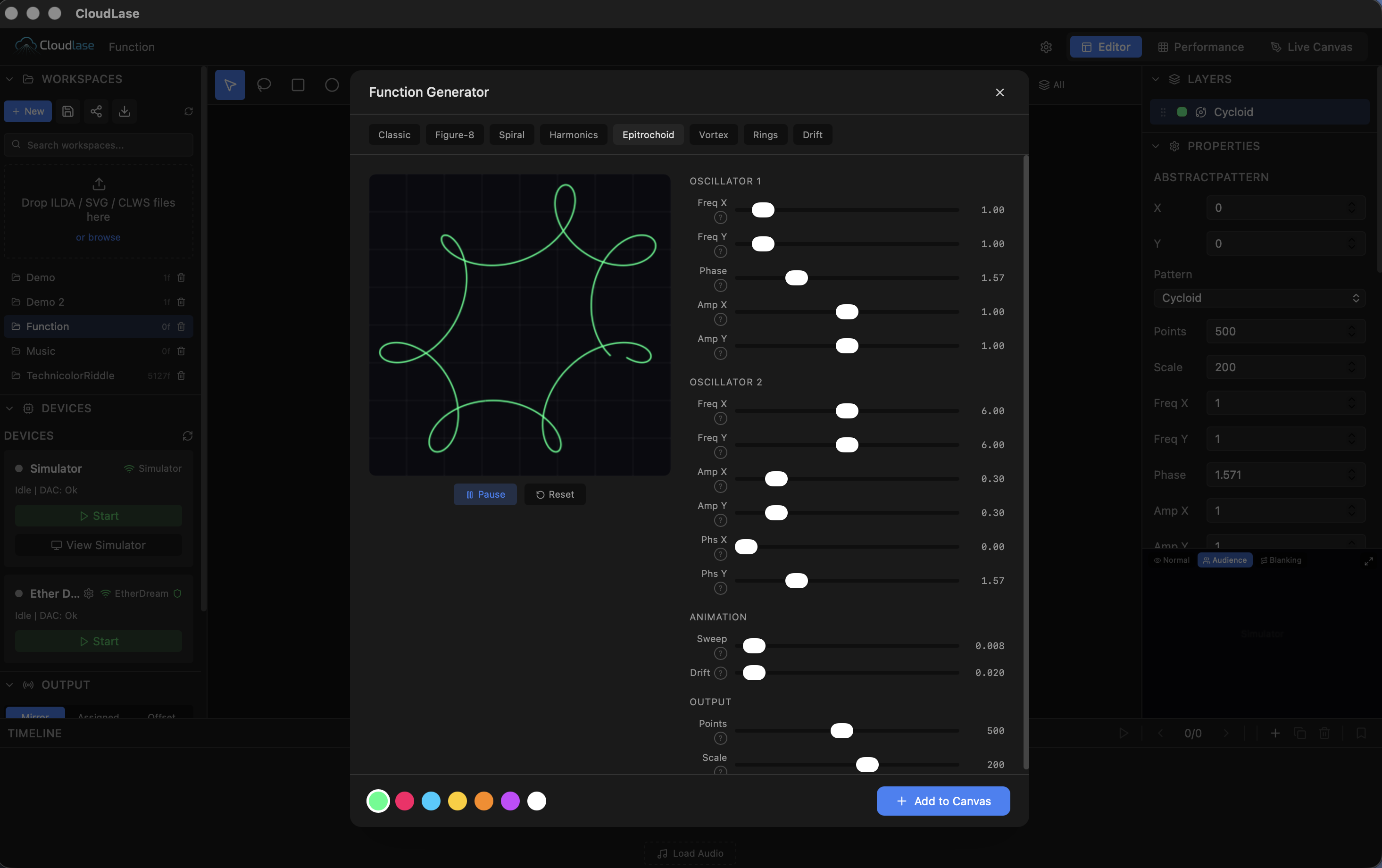
Task: Start the Simulator device
Action: [x=98, y=515]
